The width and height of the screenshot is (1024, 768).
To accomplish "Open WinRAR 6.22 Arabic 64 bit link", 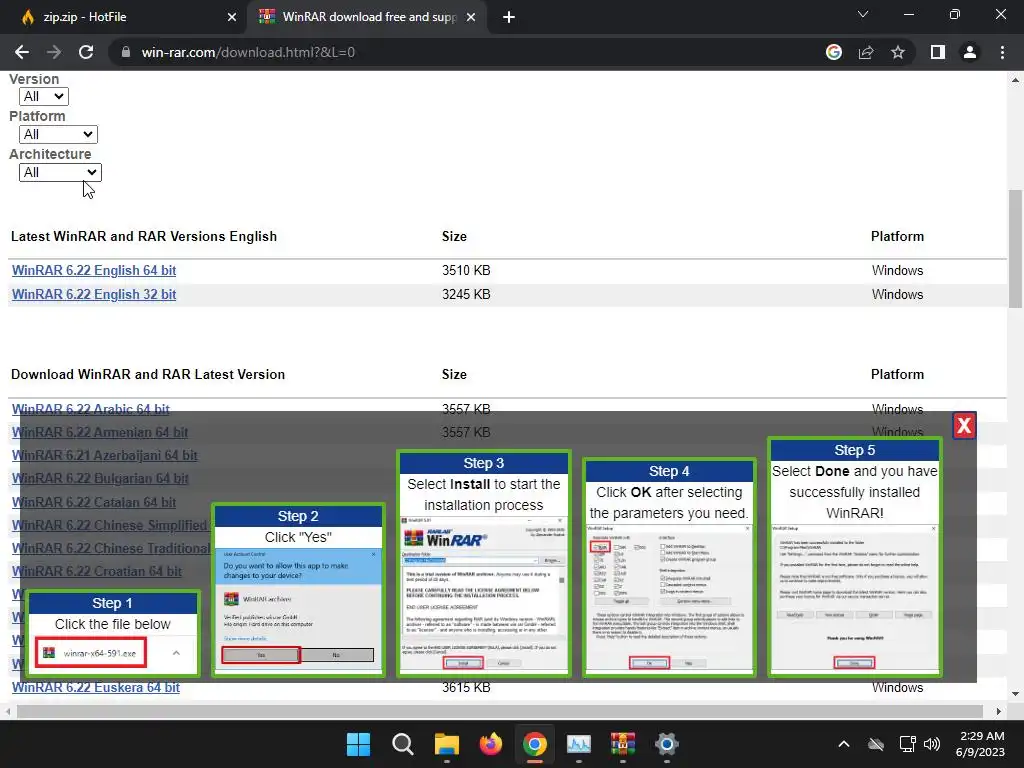I will point(91,409).
